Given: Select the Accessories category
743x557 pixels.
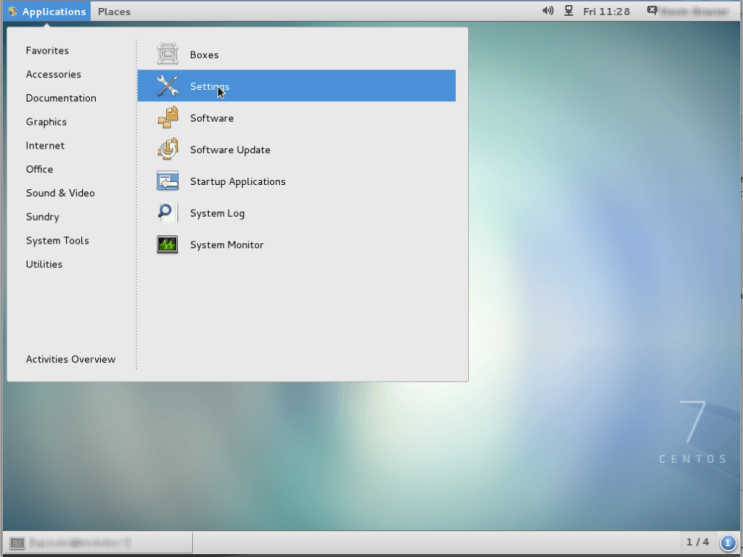Looking at the screenshot, I should tap(53, 74).
